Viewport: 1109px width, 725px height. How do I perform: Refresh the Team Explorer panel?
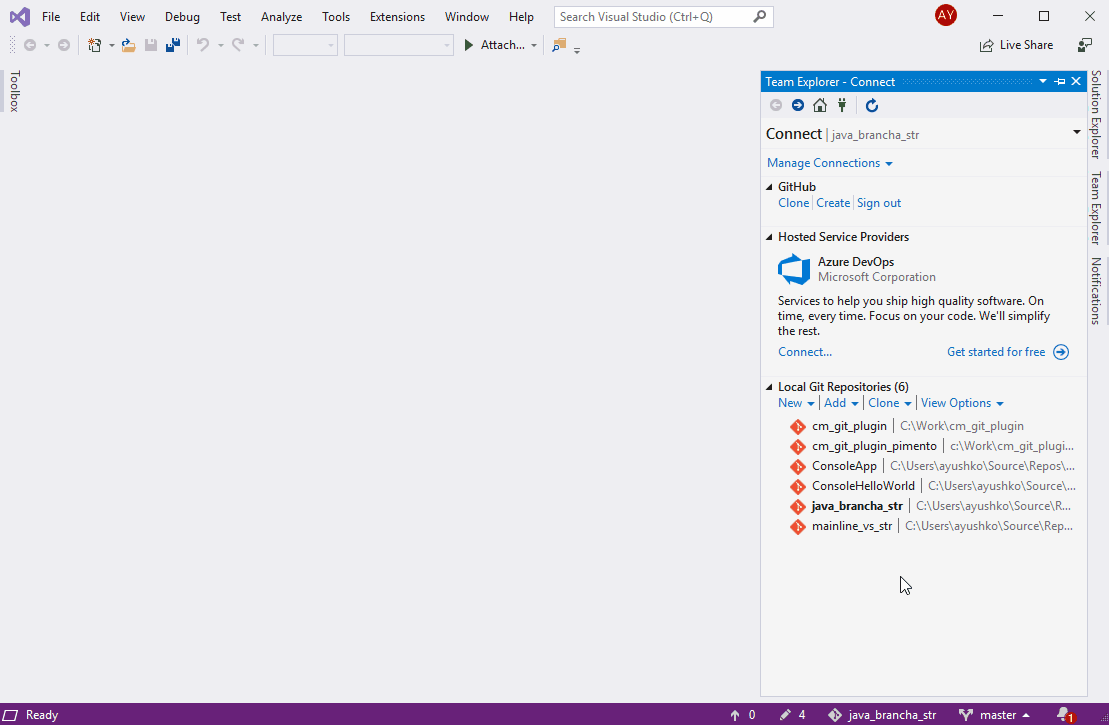[x=872, y=106]
